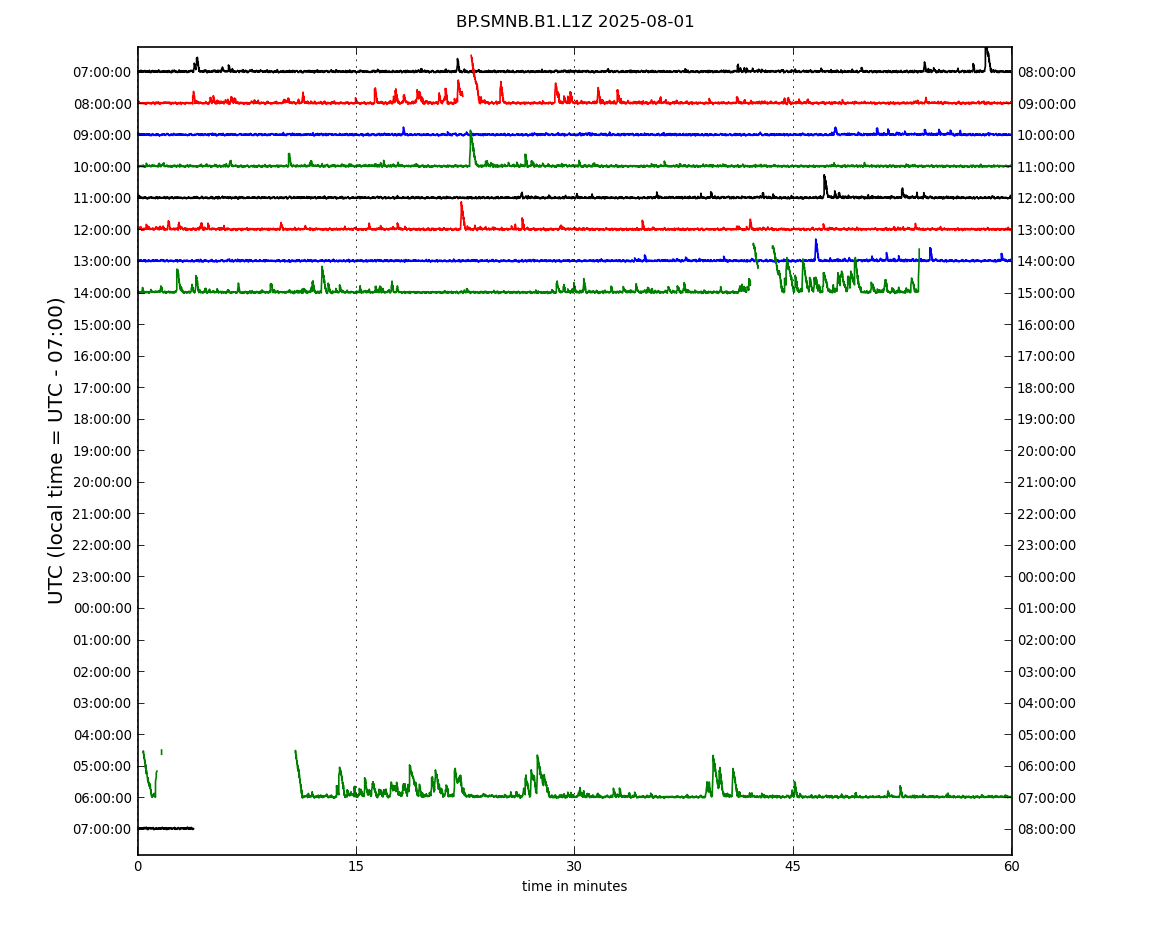Select the right-axis time label 10:00:00

coord(1047,136)
